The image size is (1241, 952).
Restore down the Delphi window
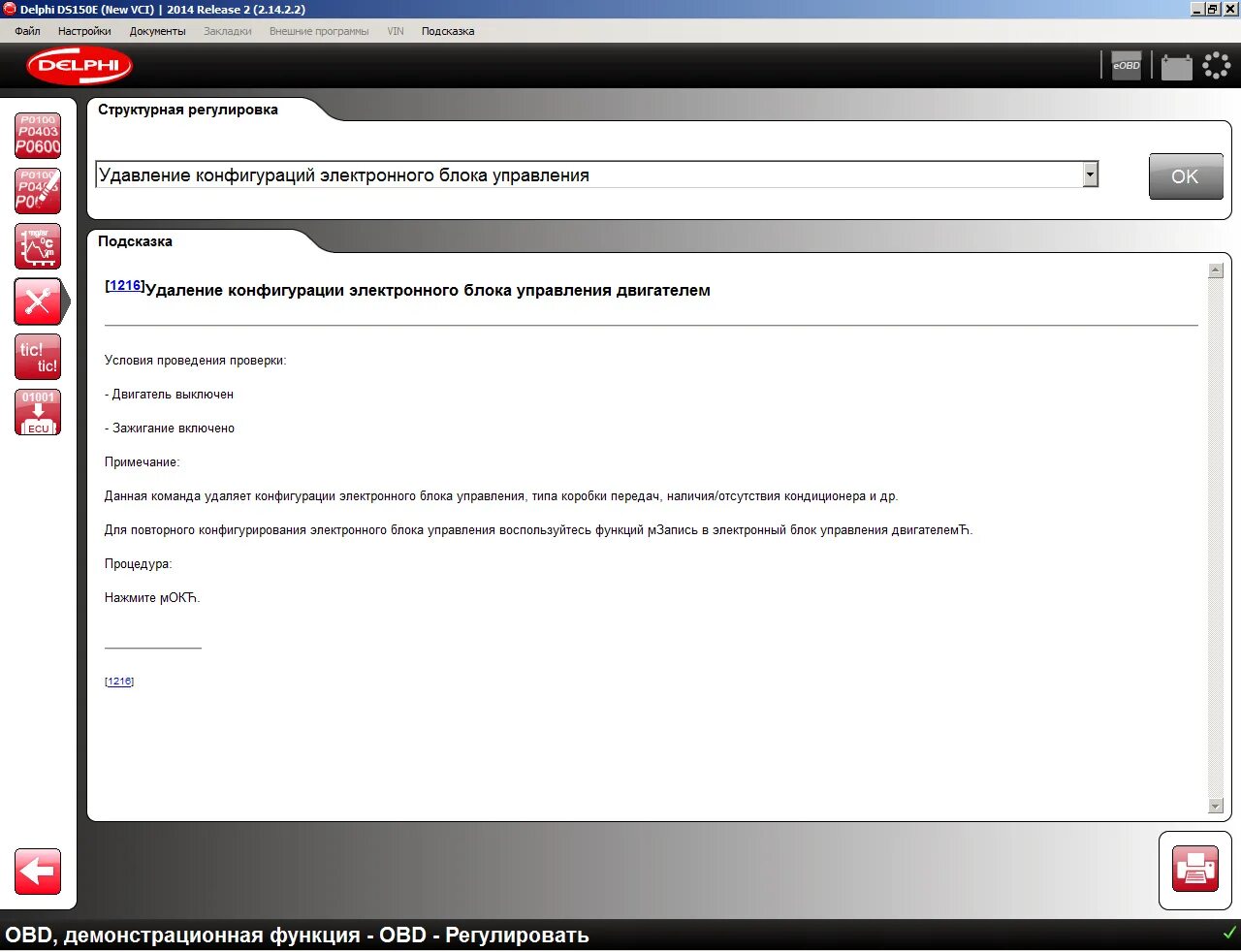pyautogui.click(x=1214, y=9)
